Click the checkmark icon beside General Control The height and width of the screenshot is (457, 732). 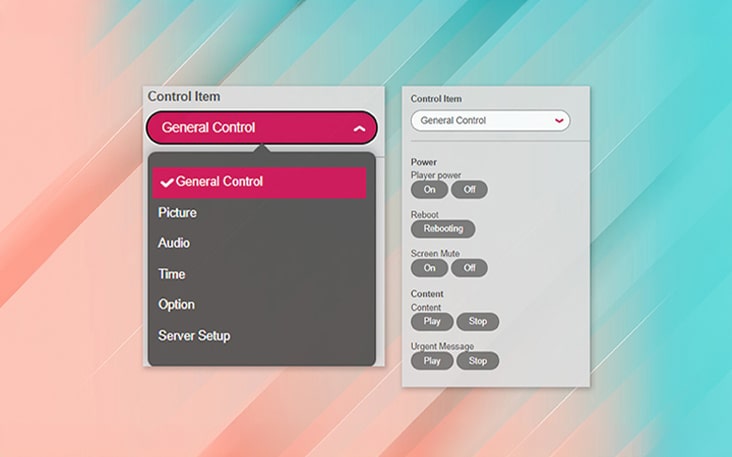coord(167,183)
